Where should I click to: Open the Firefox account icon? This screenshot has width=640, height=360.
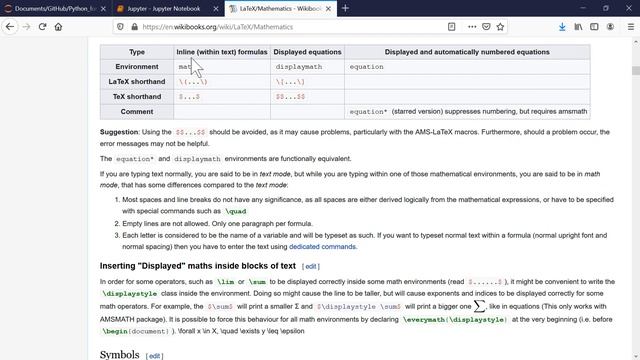pyautogui.click(x=610, y=27)
